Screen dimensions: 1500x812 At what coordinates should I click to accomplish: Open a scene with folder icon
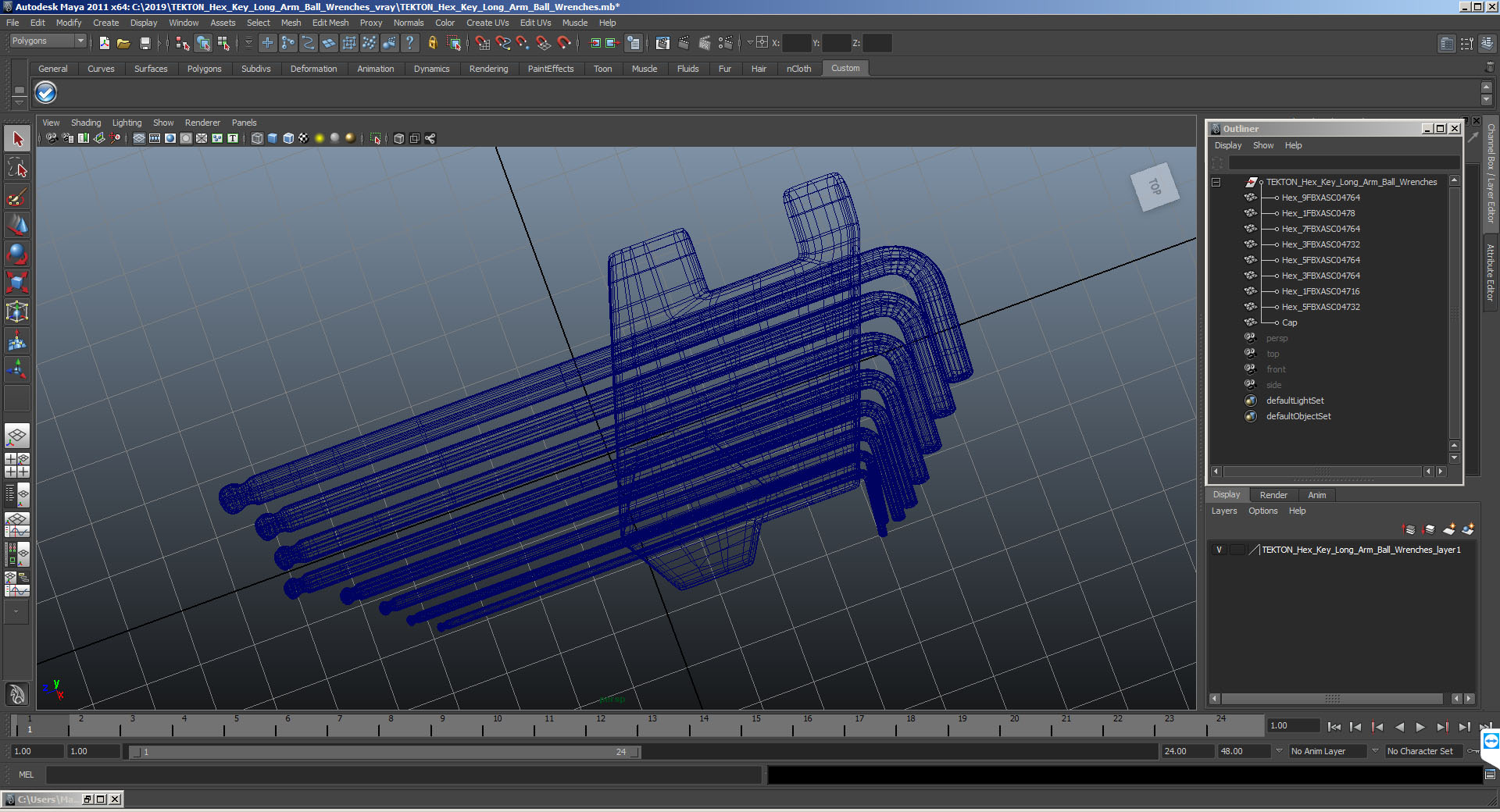pyautogui.click(x=123, y=43)
